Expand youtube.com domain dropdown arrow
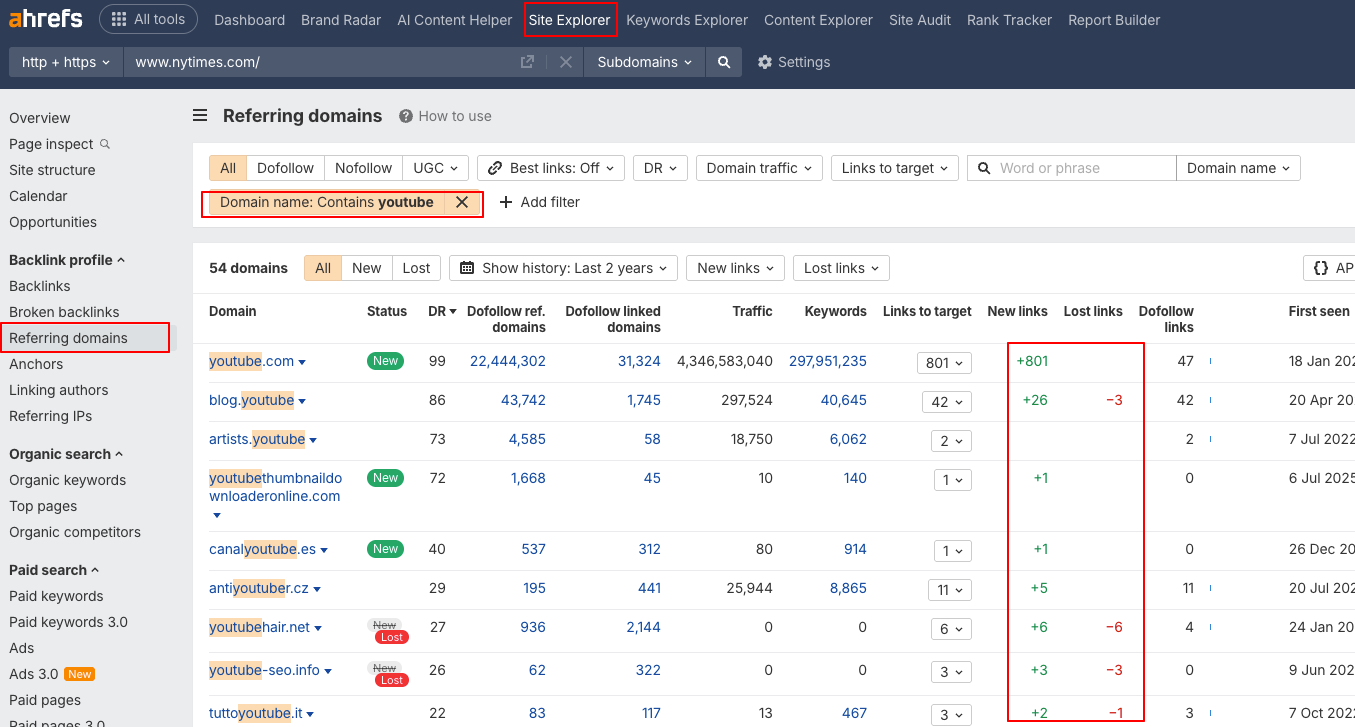 pyautogui.click(x=302, y=362)
